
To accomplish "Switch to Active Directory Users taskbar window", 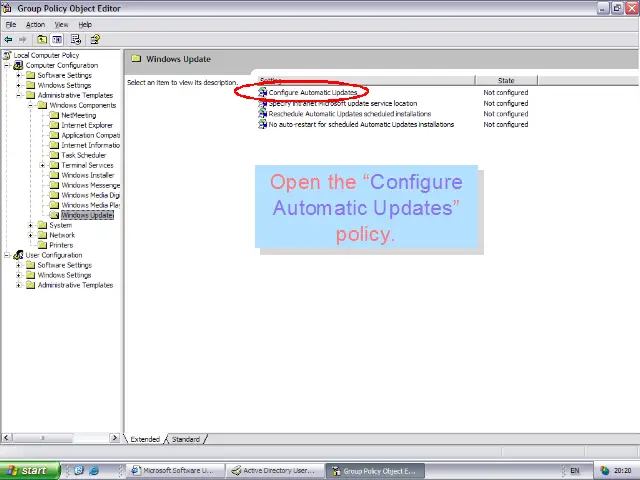I will tap(275, 471).
